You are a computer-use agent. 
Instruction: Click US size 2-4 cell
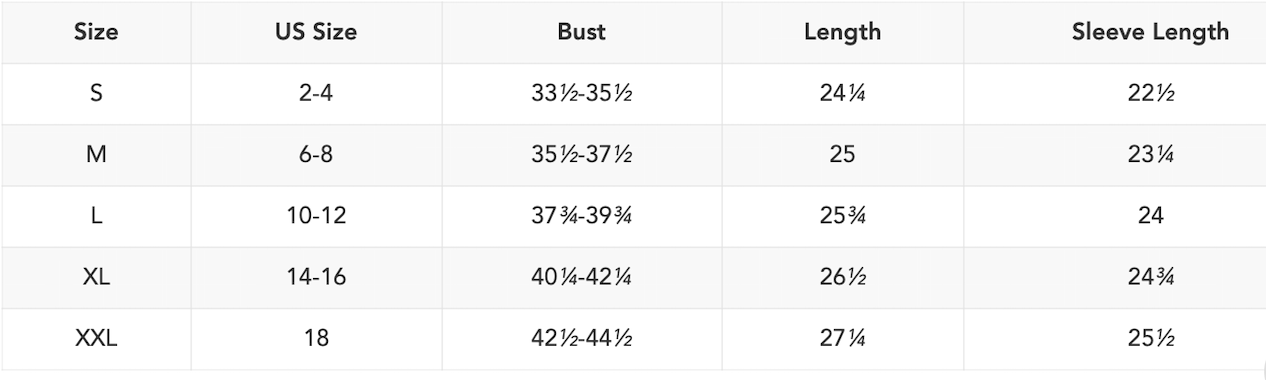[316, 94]
